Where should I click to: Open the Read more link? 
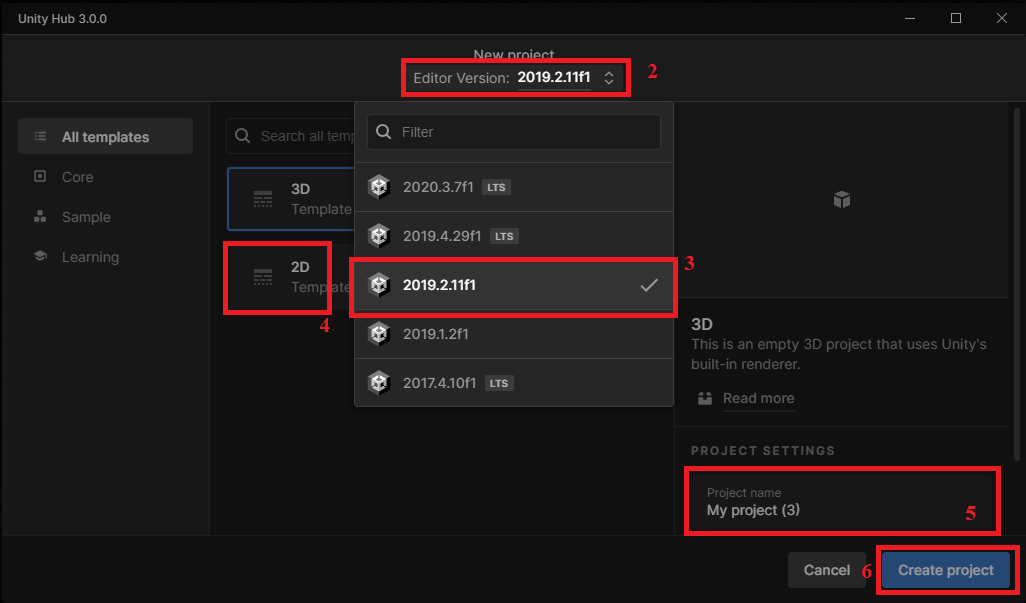coord(758,398)
